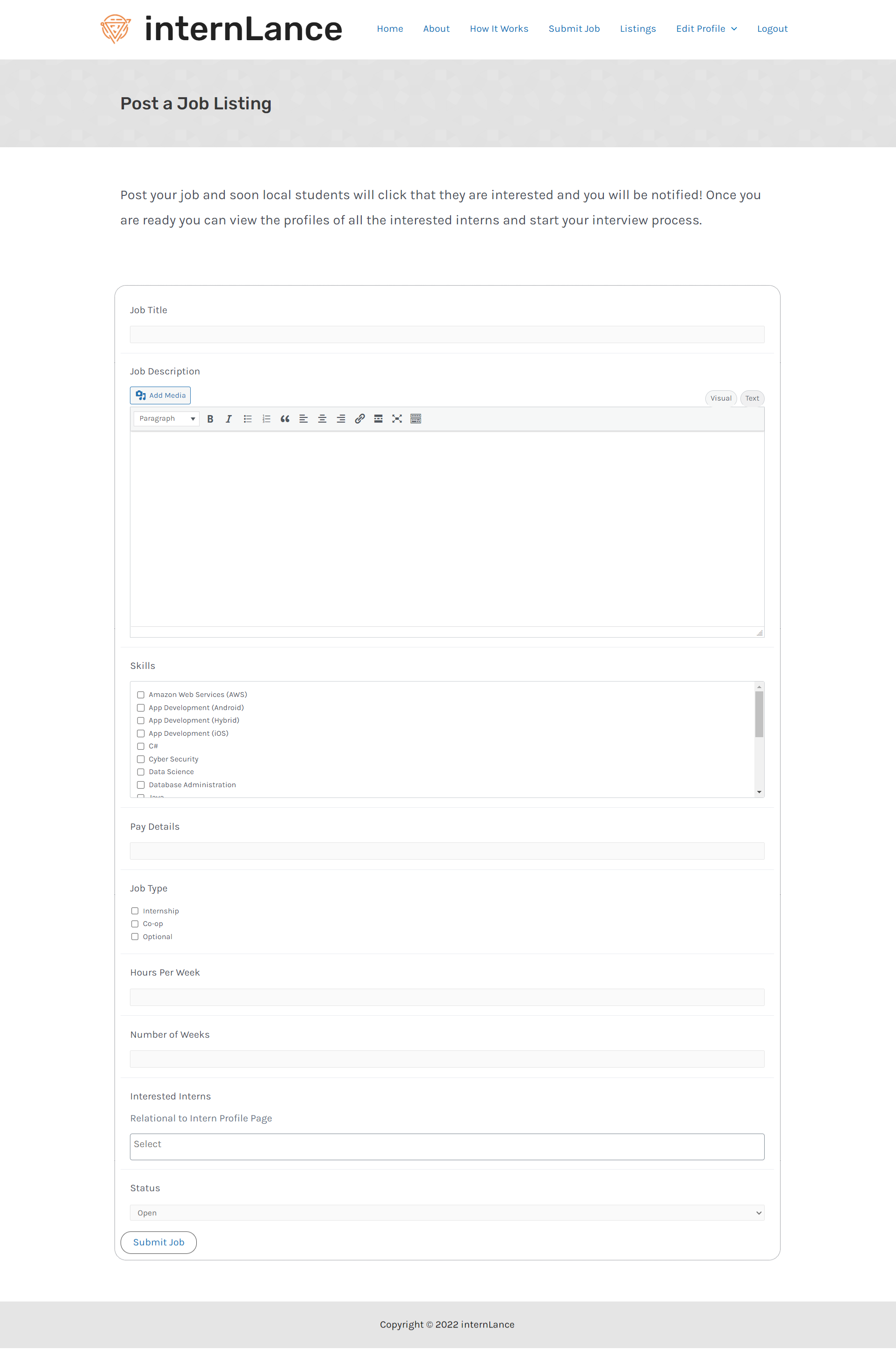Click skills list scroll up arrow
The height and width of the screenshot is (1350, 896).
760,686
